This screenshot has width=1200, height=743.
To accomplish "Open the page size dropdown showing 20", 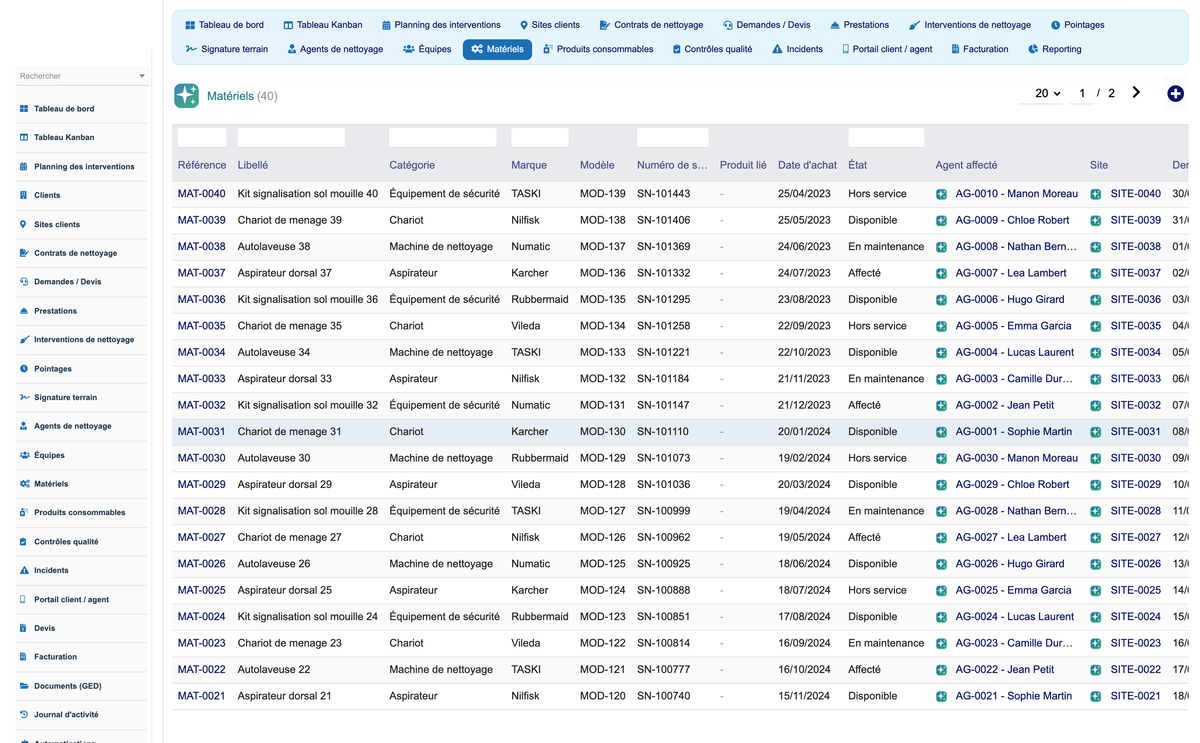I will click(1047, 93).
